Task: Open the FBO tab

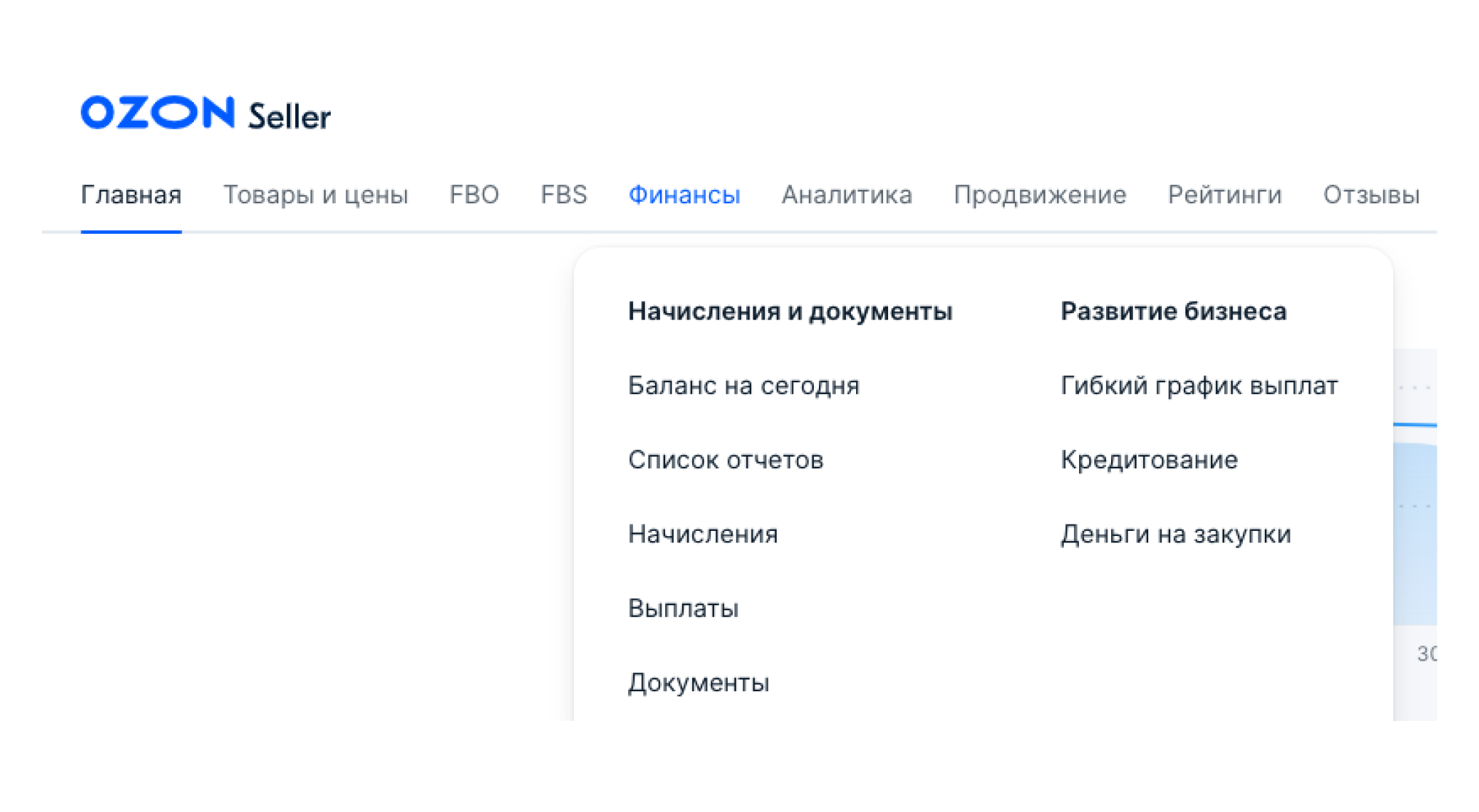Action: coord(474,194)
